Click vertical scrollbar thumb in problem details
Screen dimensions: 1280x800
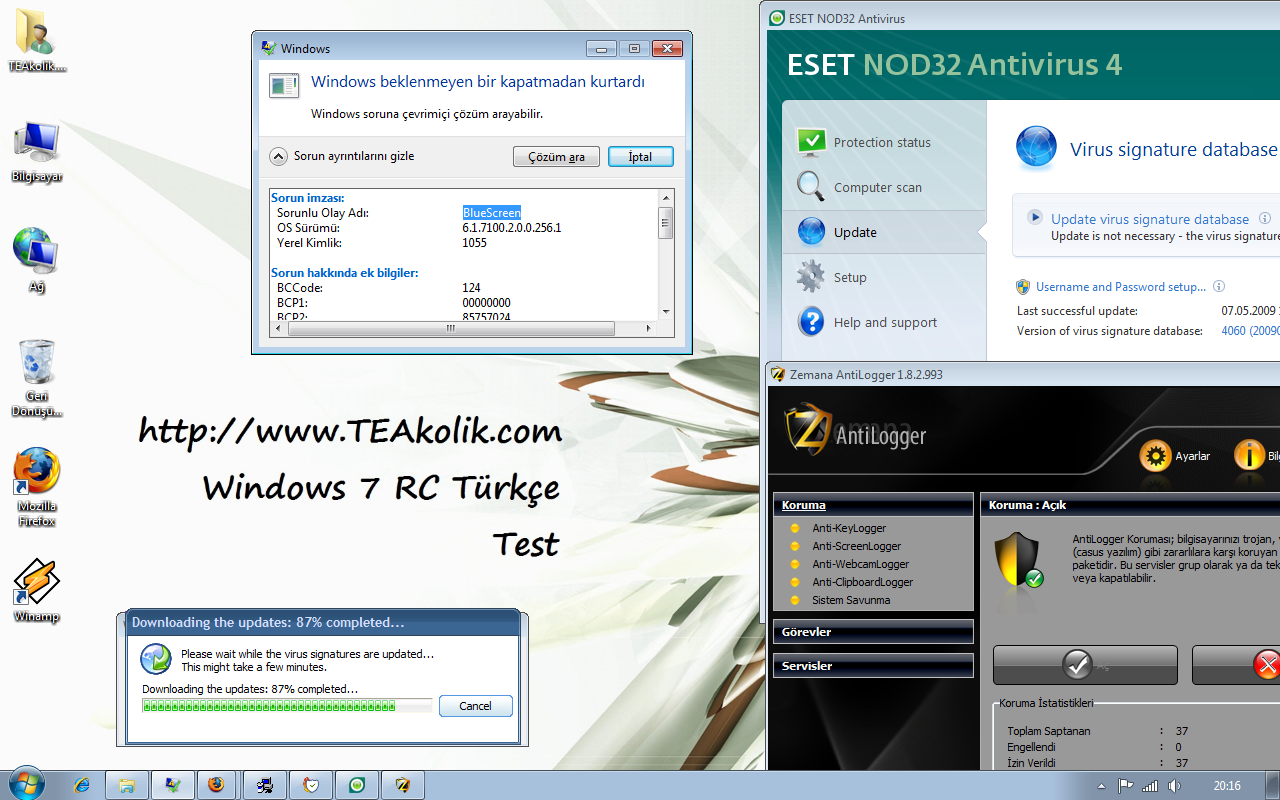[x=666, y=221]
